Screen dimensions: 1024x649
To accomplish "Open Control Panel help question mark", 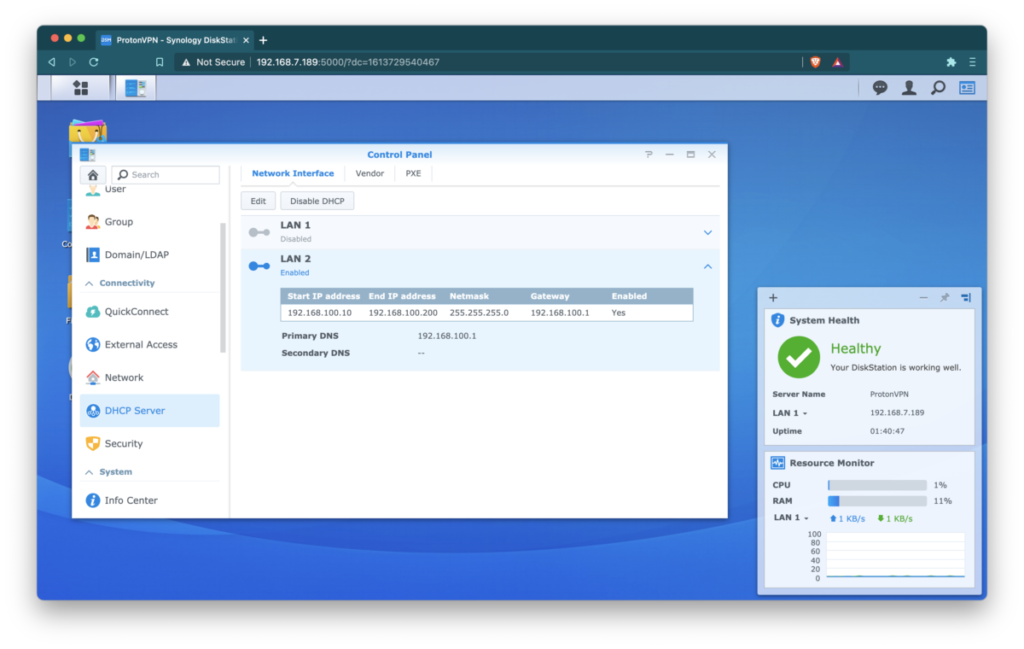I will (648, 155).
